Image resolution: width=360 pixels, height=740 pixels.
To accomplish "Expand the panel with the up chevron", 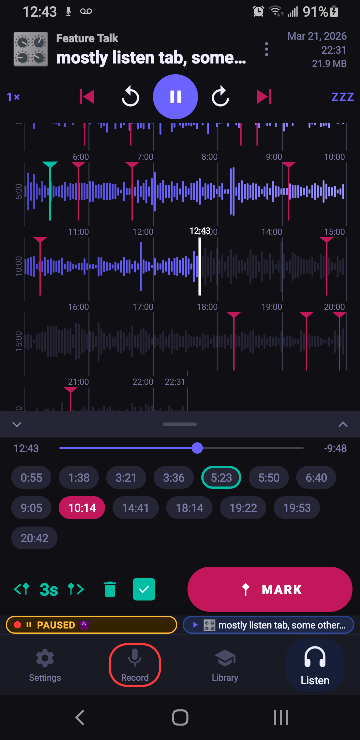I will tap(343, 424).
